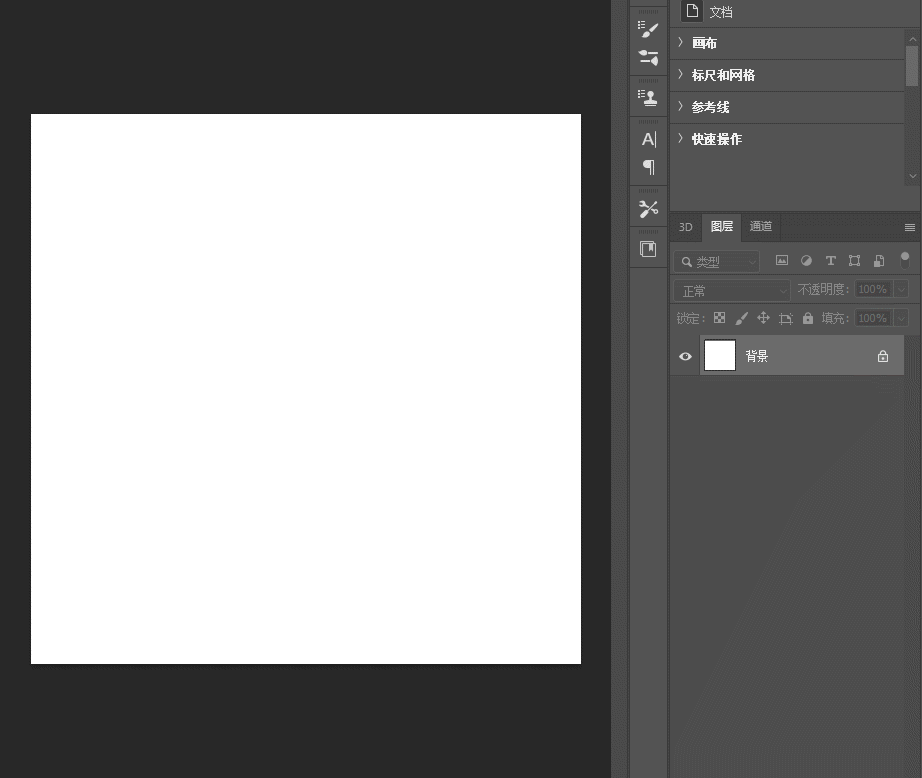This screenshot has width=922, height=778.
Task: Open the Adjustments sliders panel icon
Action: click(648, 58)
